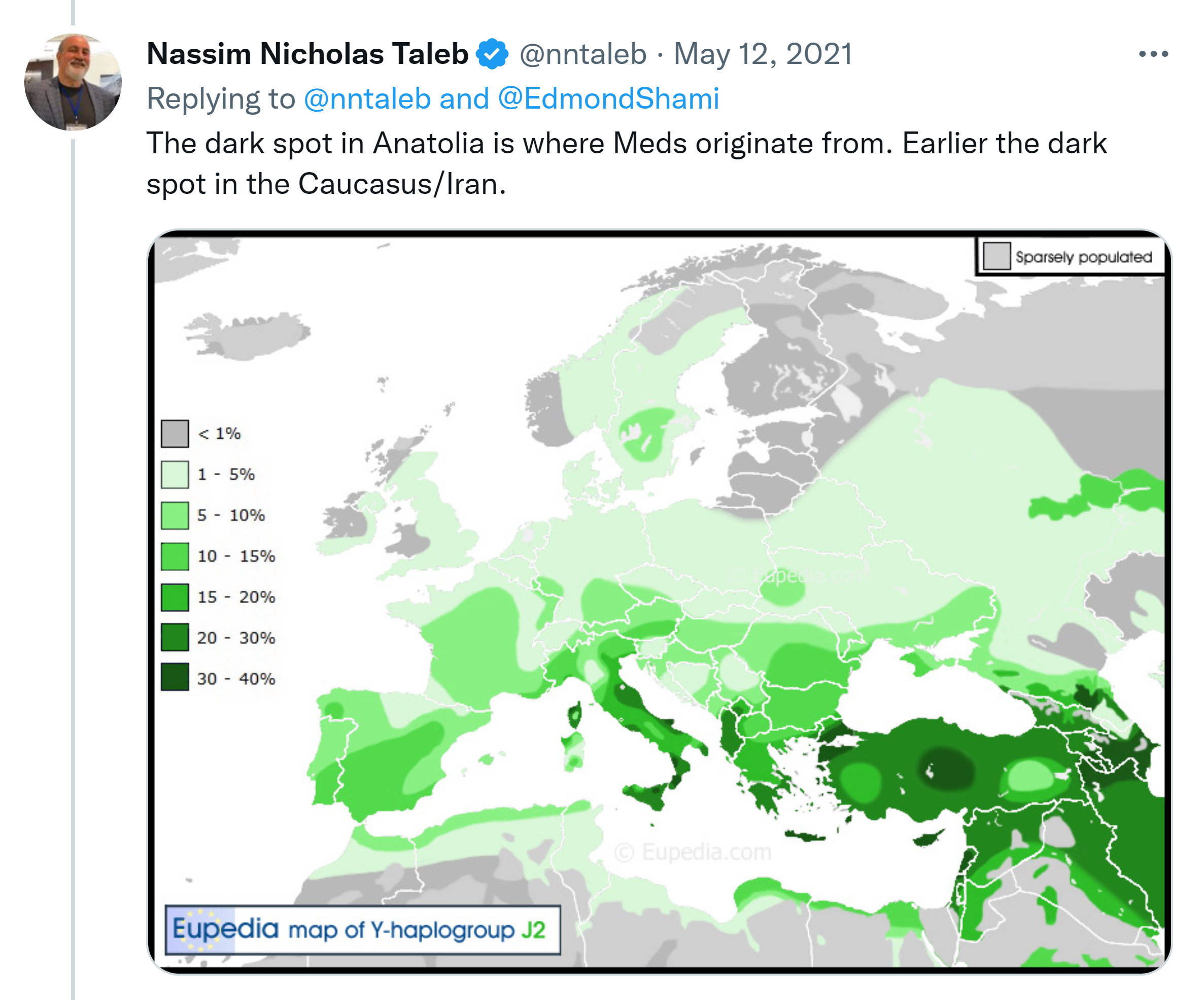The height and width of the screenshot is (1000, 1204).
Task: Open Nassim Taleb's profile avatar
Action: click(73, 82)
